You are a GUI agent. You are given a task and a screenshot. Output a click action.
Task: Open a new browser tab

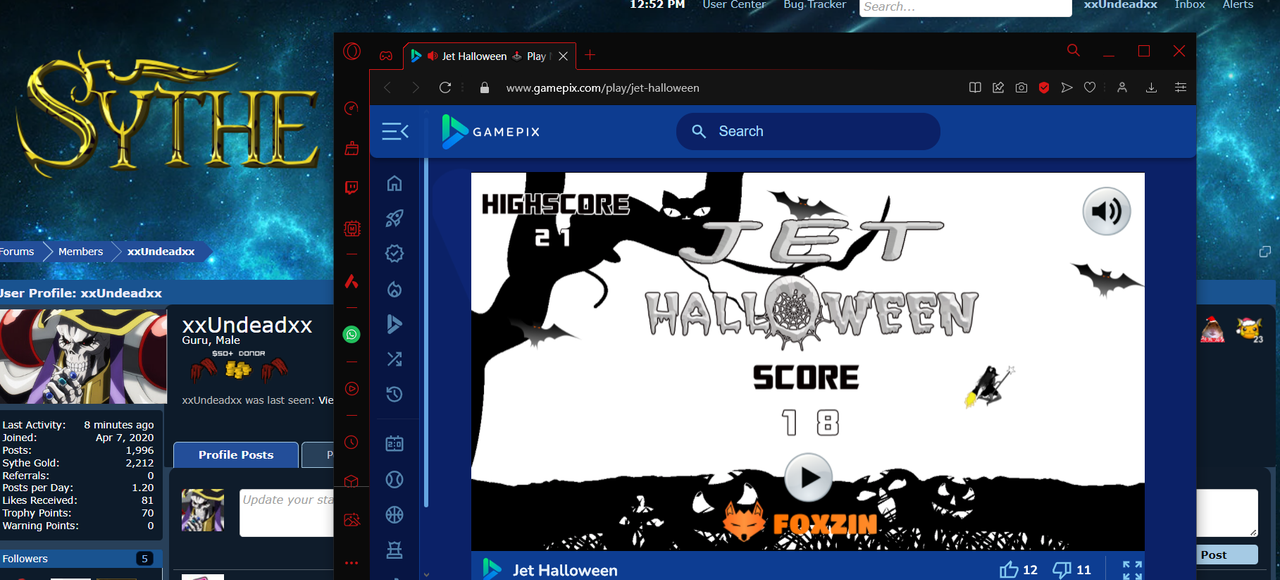[590, 55]
